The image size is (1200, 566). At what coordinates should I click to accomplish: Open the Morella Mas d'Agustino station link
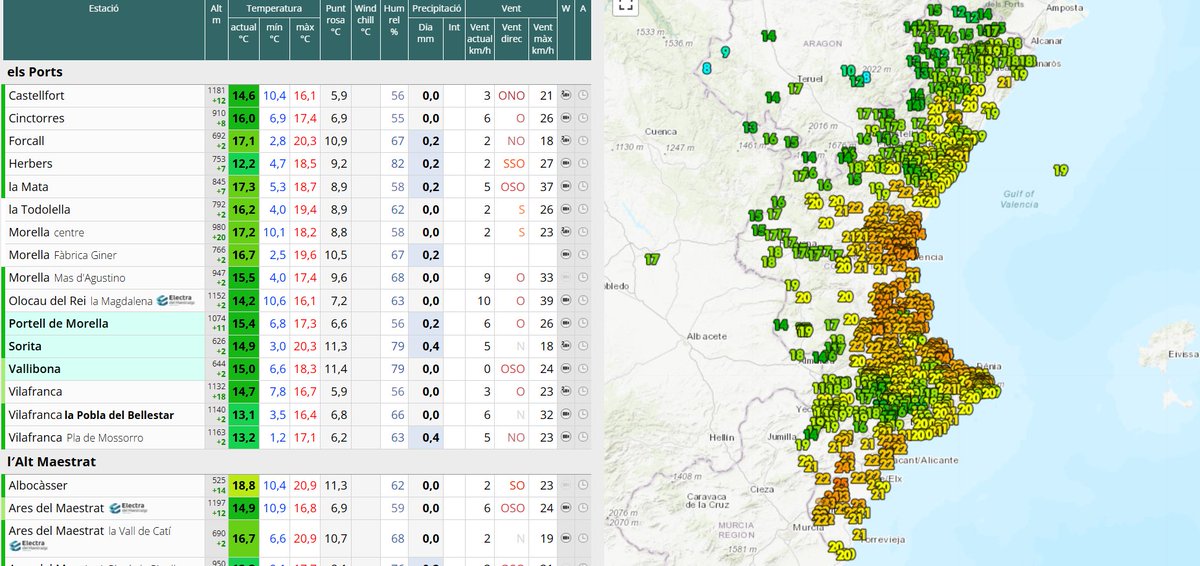point(67,278)
